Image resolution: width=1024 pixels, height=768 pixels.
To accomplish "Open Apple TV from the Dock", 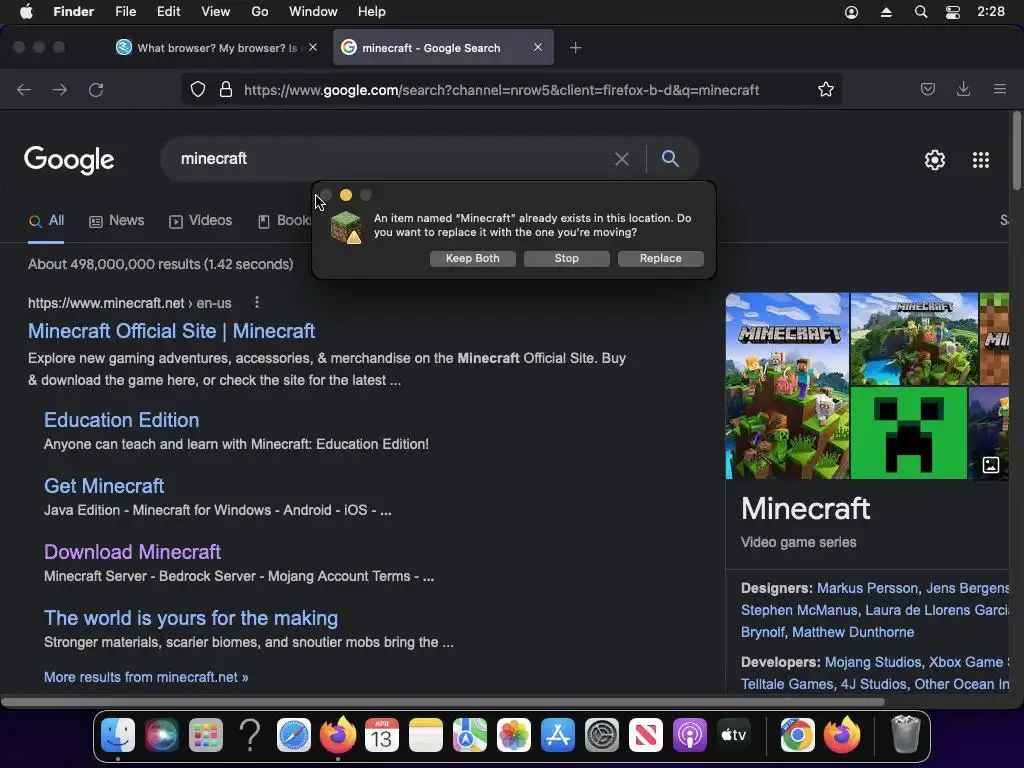I will tap(733, 735).
